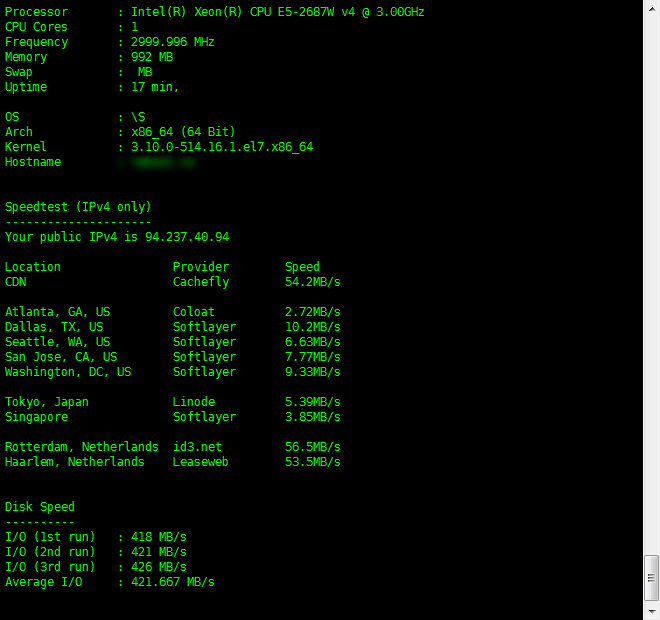Click the Coloat provider name
The image size is (660, 620).
[194, 312]
